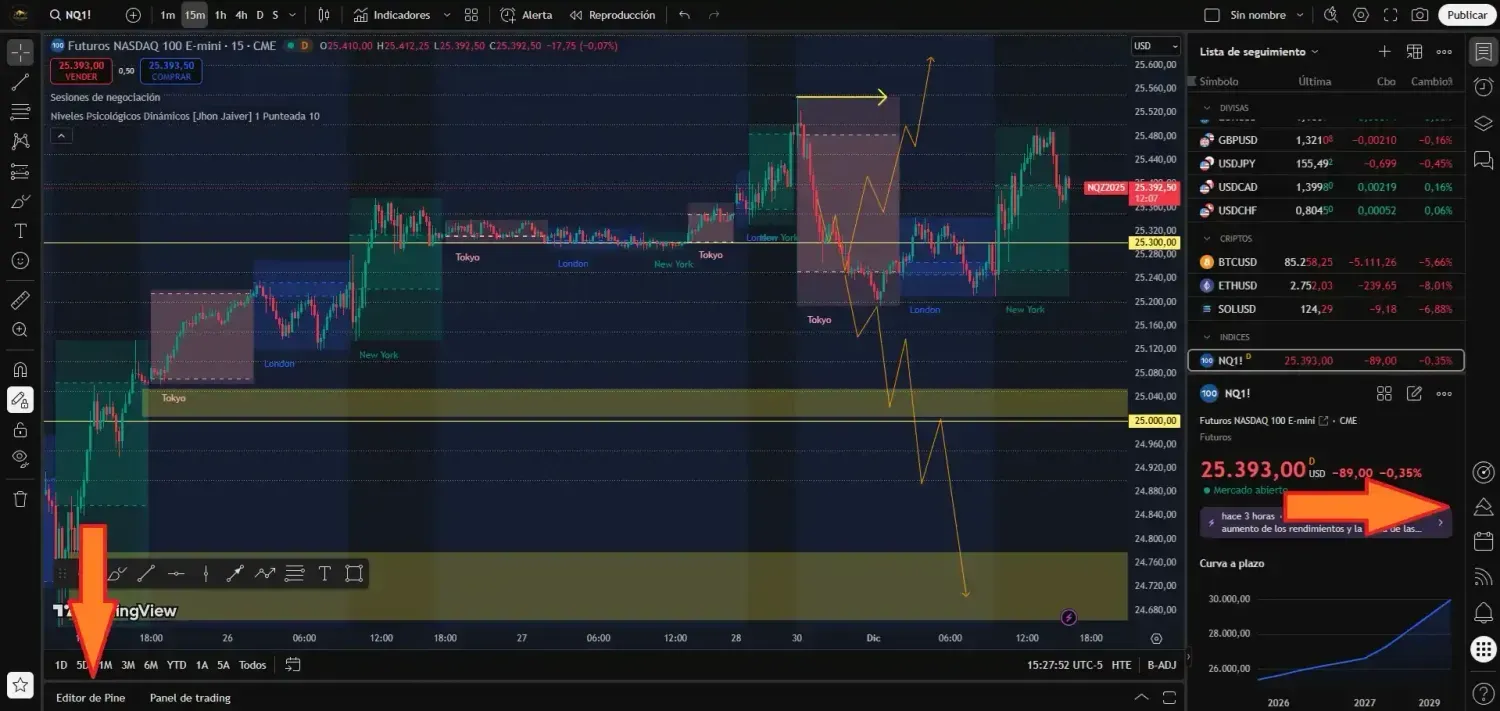Click the COMPRAR 25.393,50 button
The width and height of the screenshot is (1500, 711).
point(171,71)
